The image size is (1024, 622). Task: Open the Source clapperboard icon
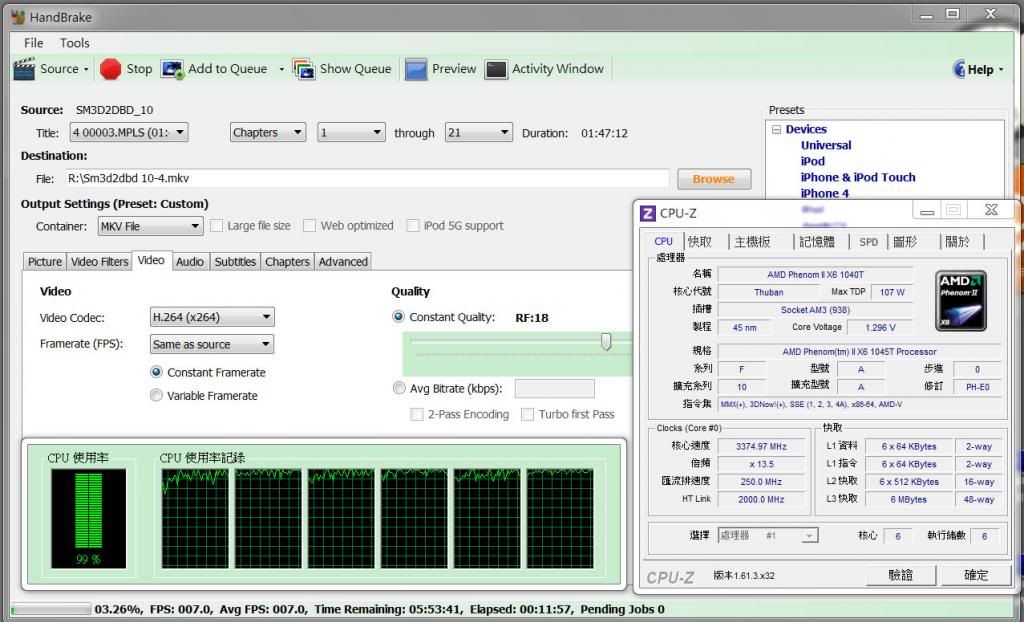(x=24, y=69)
